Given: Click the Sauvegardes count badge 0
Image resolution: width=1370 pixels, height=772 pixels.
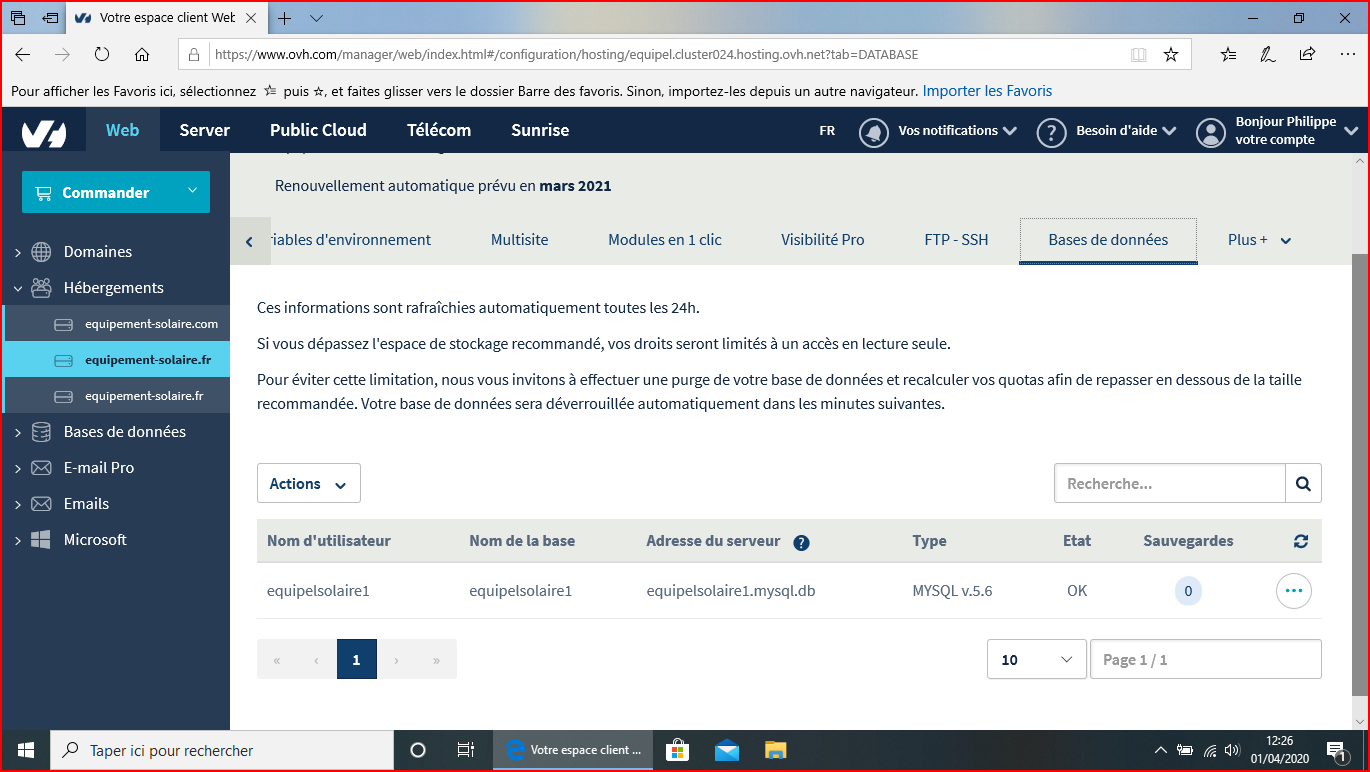Looking at the screenshot, I should [x=1188, y=591].
